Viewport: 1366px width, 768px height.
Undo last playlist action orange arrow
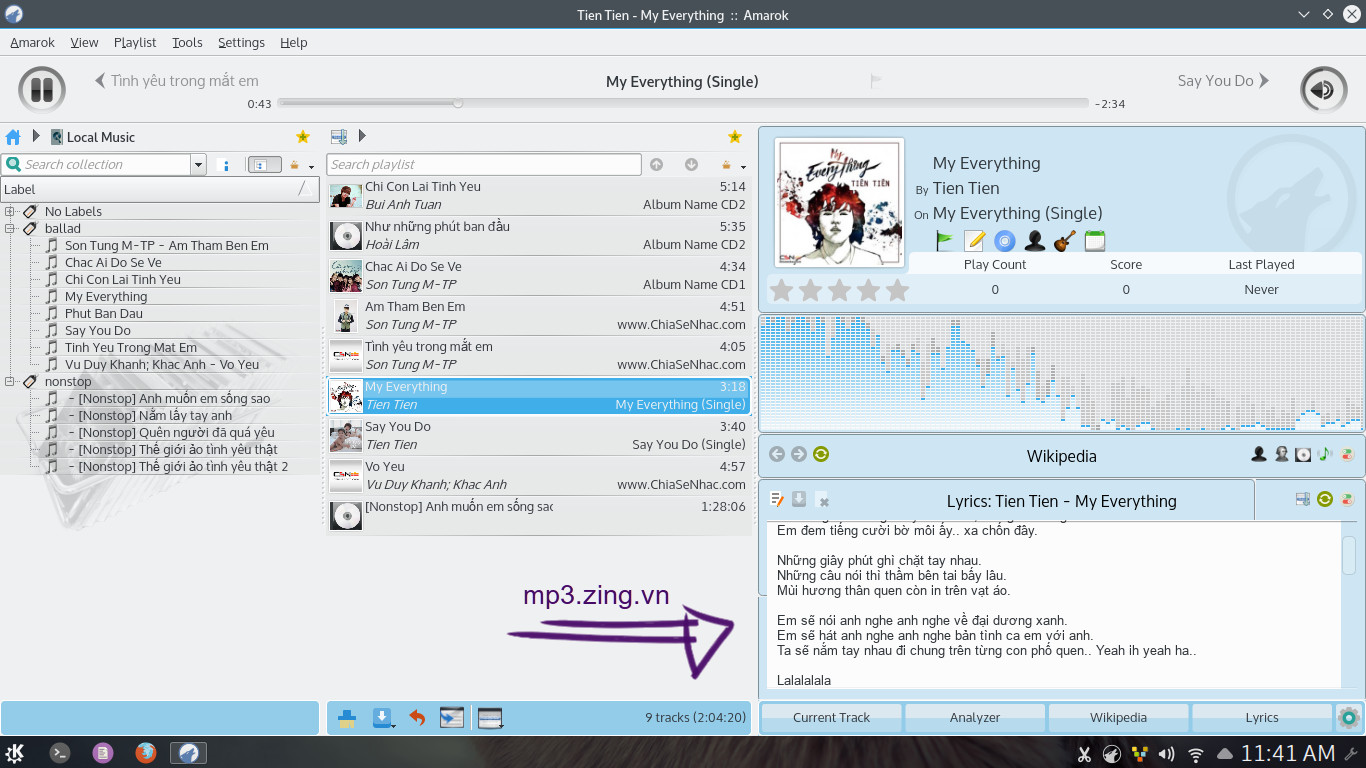417,718
